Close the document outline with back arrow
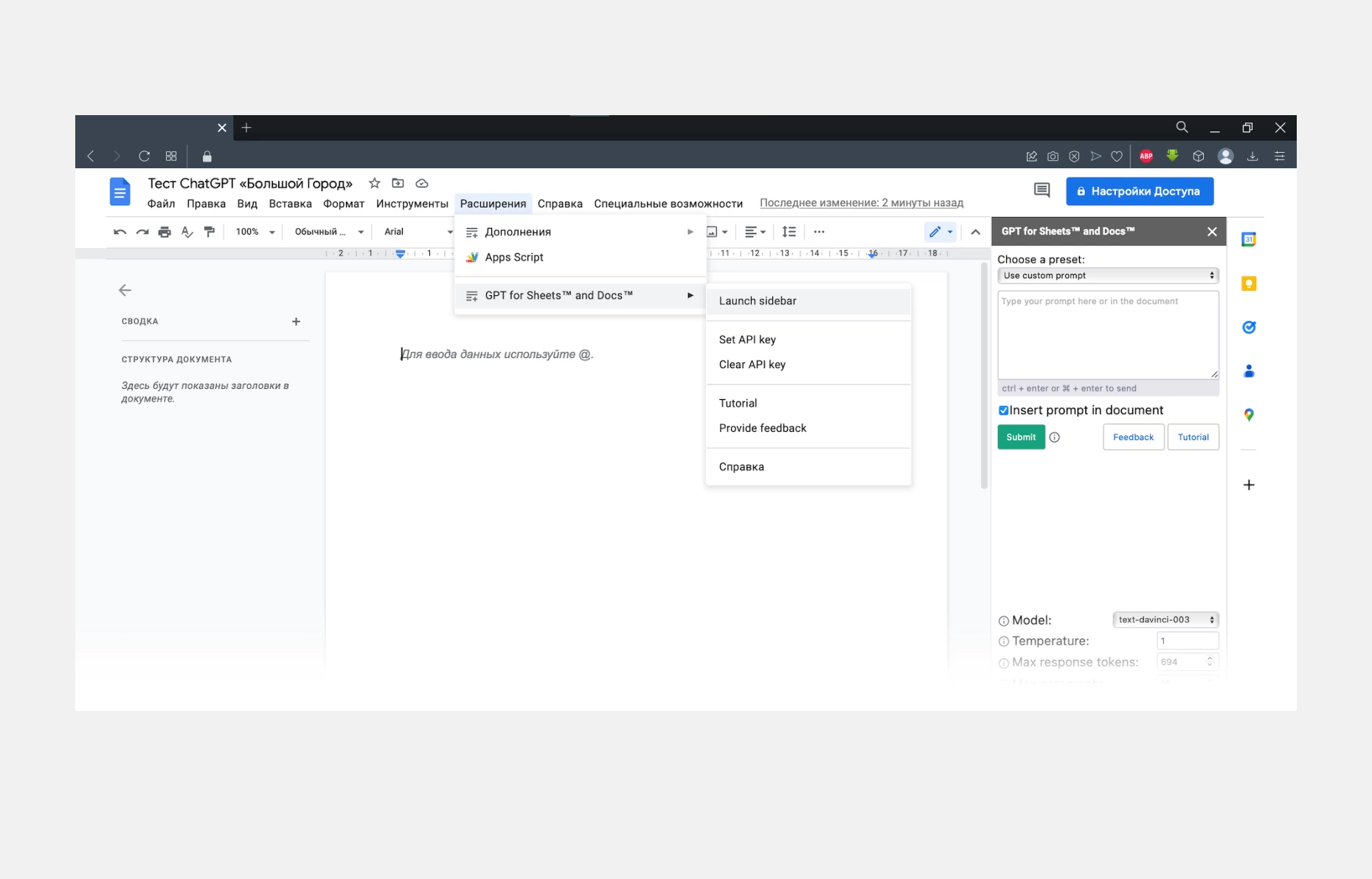The width and height of the screenshot is (1372, 879). pyautogui.click(x=125, y=290)
